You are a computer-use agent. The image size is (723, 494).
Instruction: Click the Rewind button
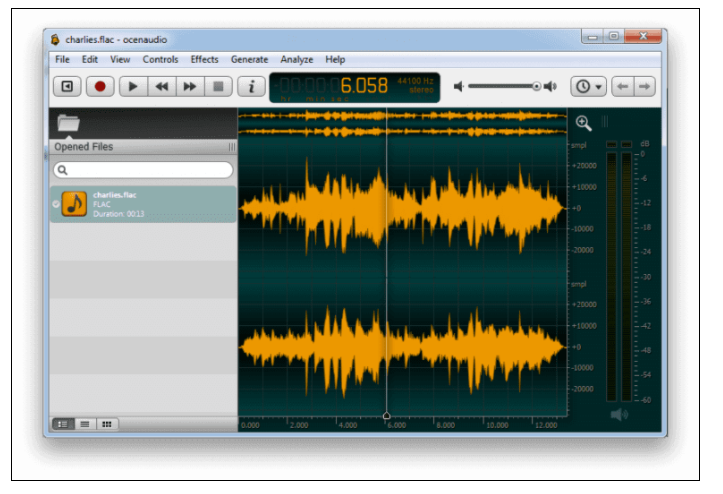[162, 87]
